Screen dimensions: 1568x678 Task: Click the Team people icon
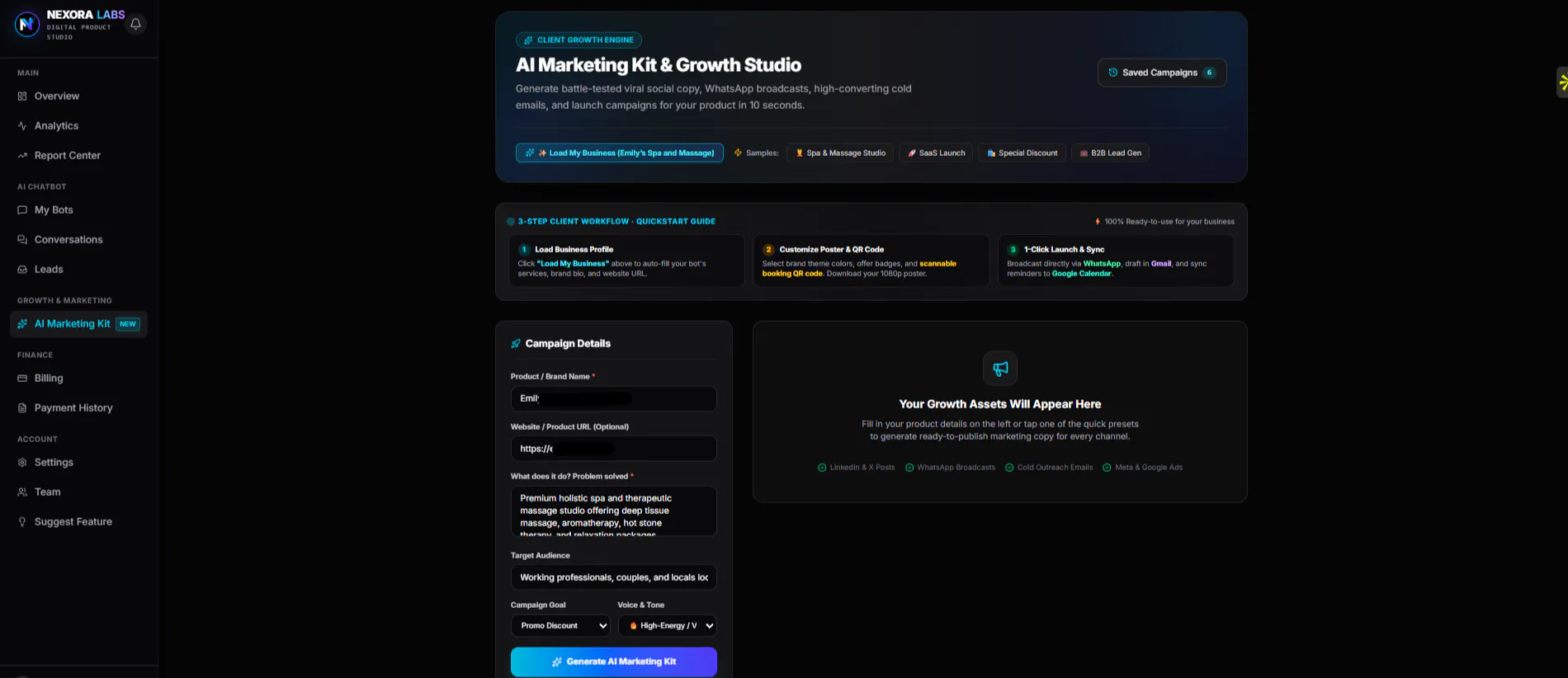[x=22, y=492]
